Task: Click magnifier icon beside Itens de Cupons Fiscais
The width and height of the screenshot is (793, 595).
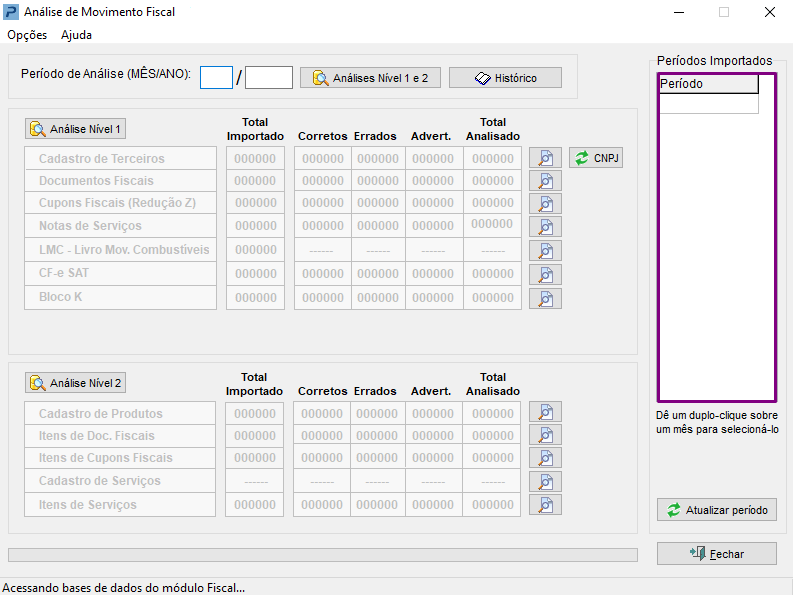Action: [545, 458]
